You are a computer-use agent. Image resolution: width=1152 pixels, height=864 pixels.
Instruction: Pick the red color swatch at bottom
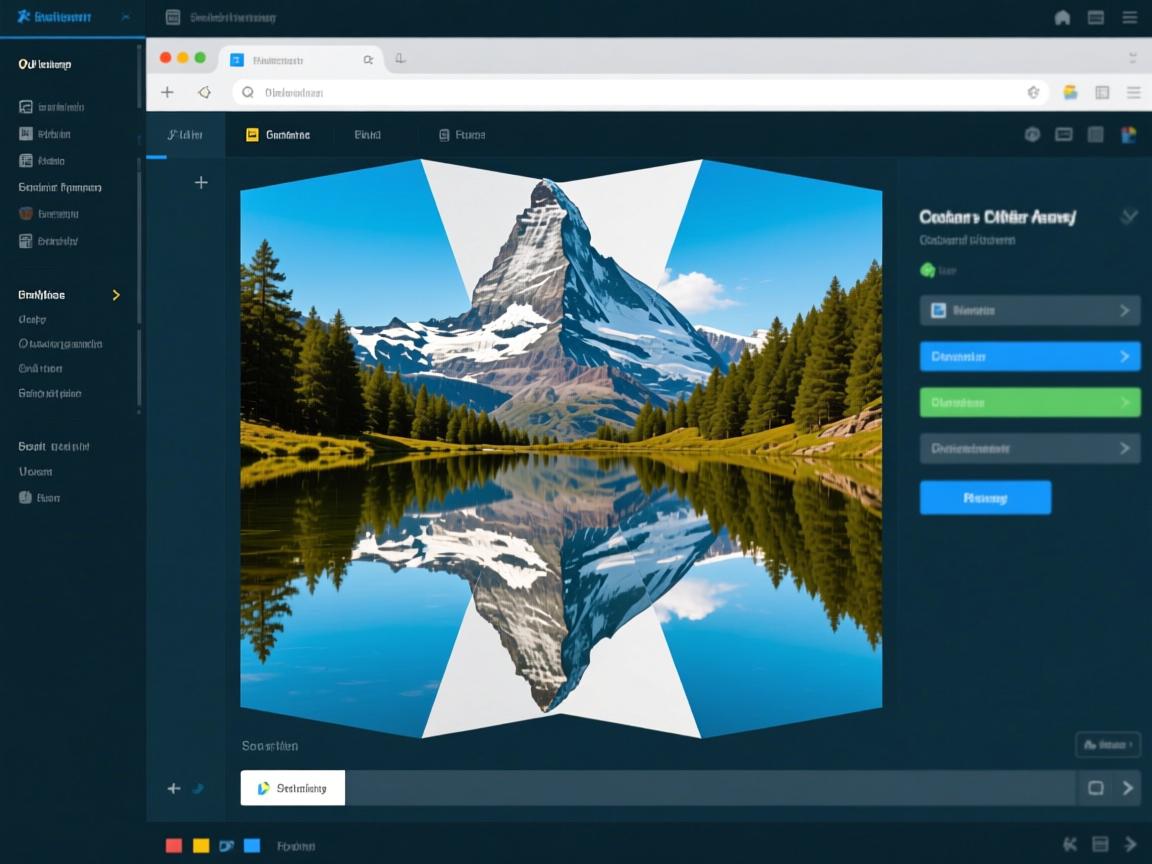click(x=174, y=846)
